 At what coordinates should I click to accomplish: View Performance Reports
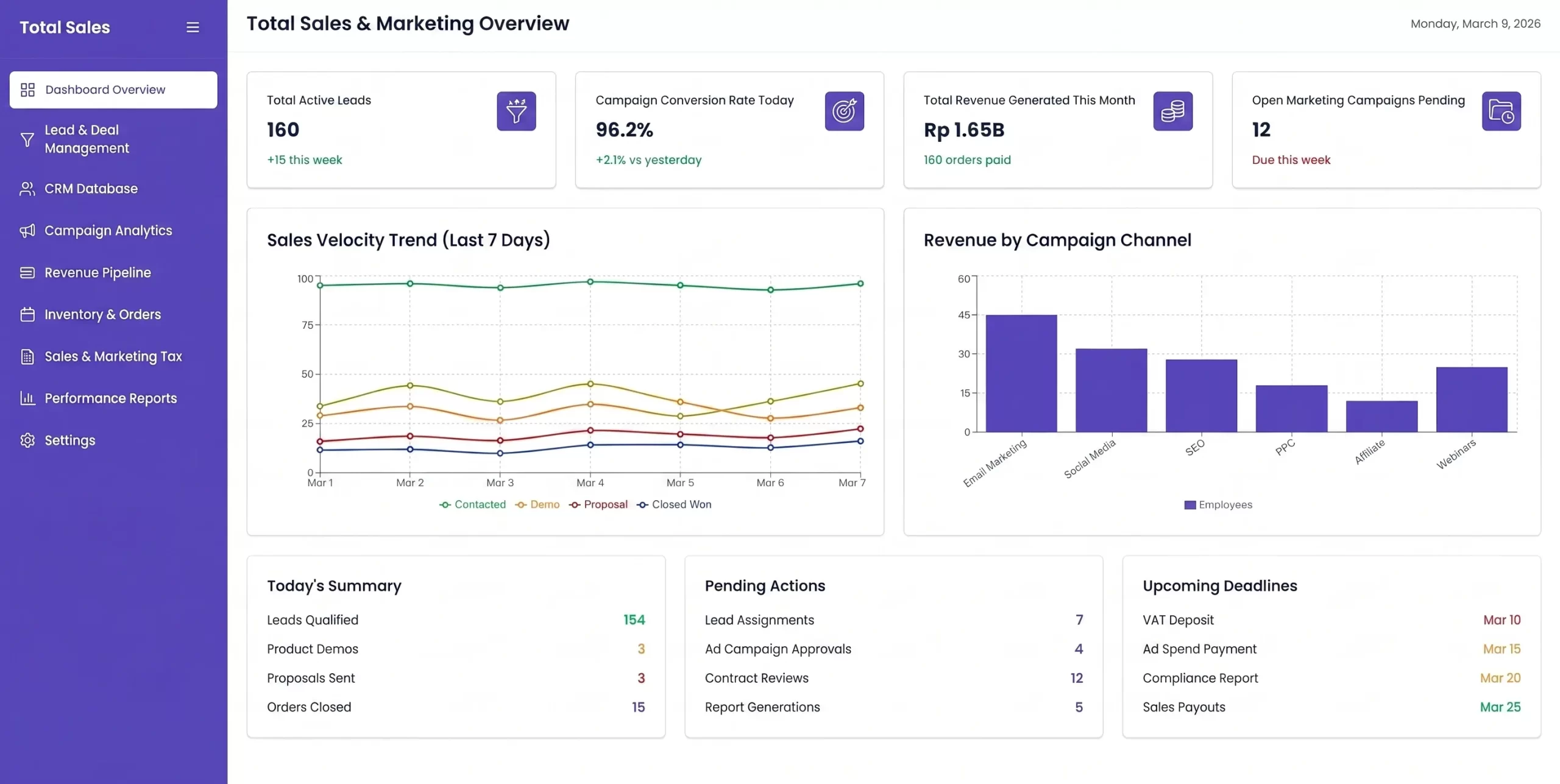click(x=113, y=399)
